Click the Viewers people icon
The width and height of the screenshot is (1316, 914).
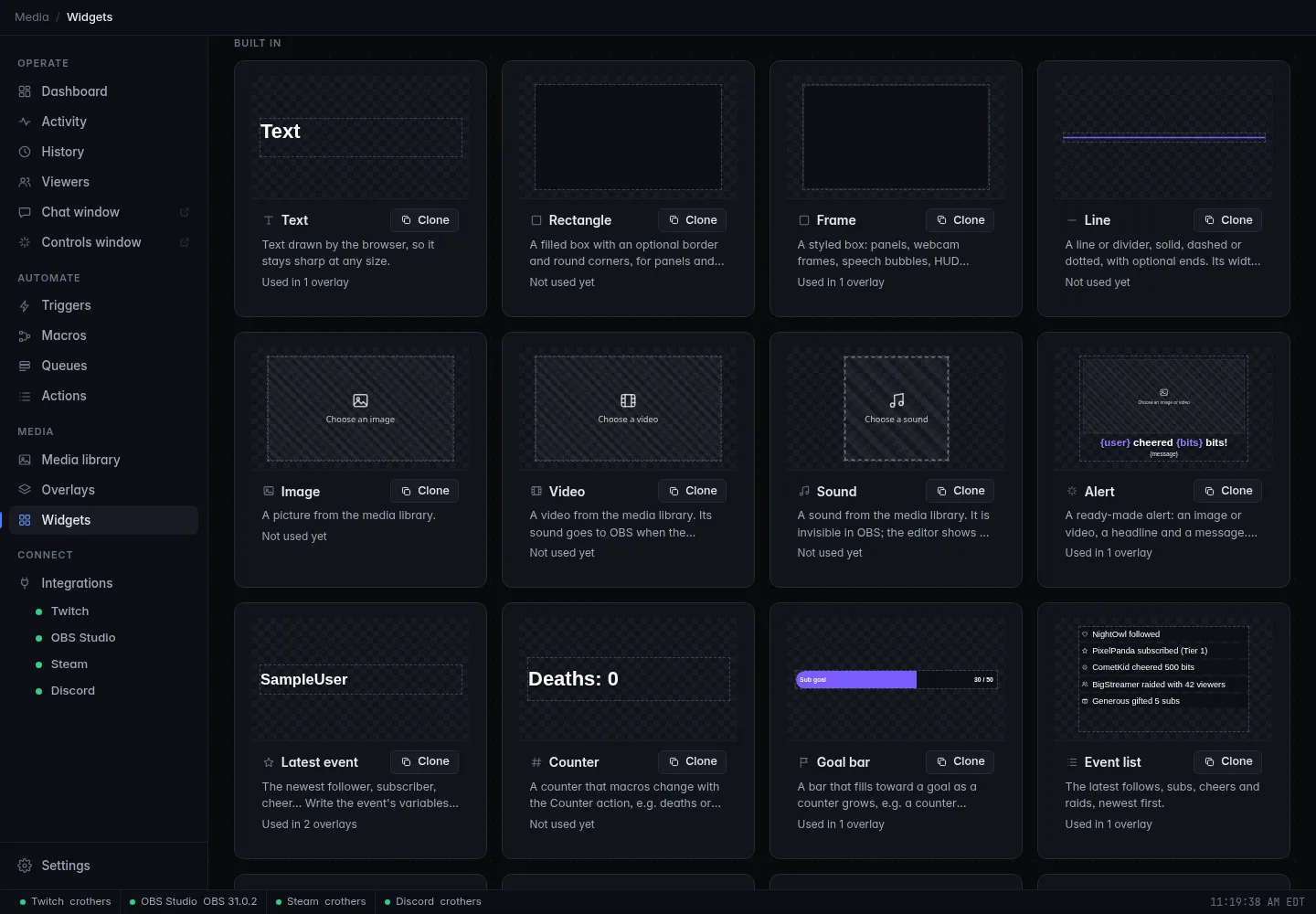(25, 182)
